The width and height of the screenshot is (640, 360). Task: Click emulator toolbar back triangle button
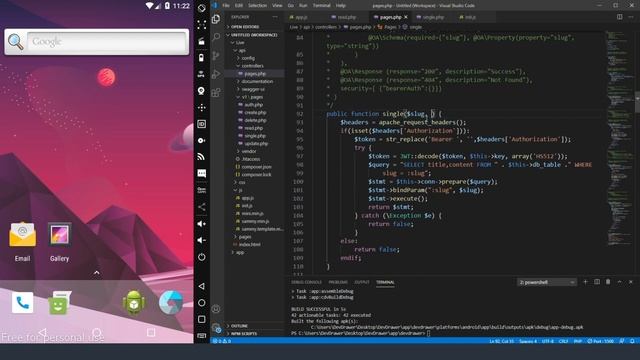202,286
